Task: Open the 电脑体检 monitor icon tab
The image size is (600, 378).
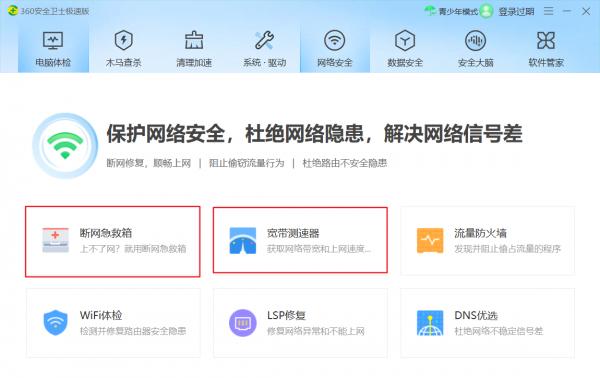Action: 53,41
